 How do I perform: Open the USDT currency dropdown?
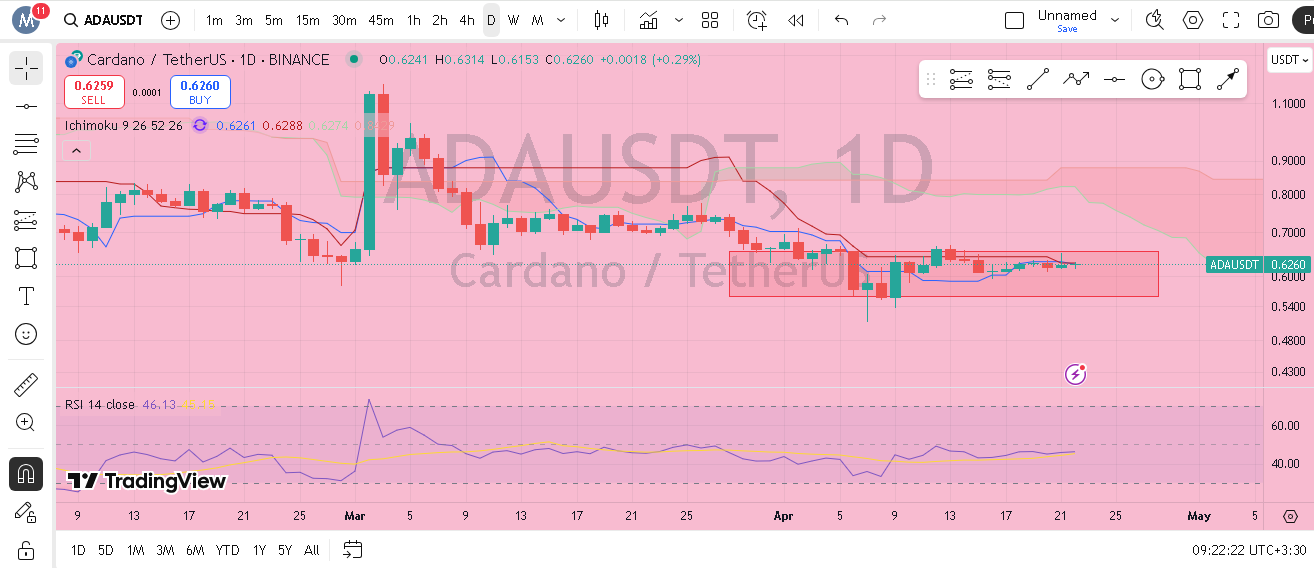tap(1289, 59)
